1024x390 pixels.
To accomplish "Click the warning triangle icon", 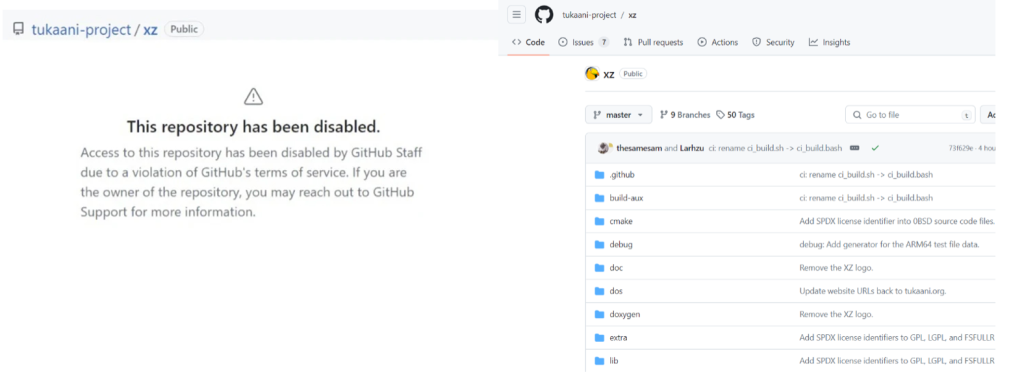I will [253, 97].
